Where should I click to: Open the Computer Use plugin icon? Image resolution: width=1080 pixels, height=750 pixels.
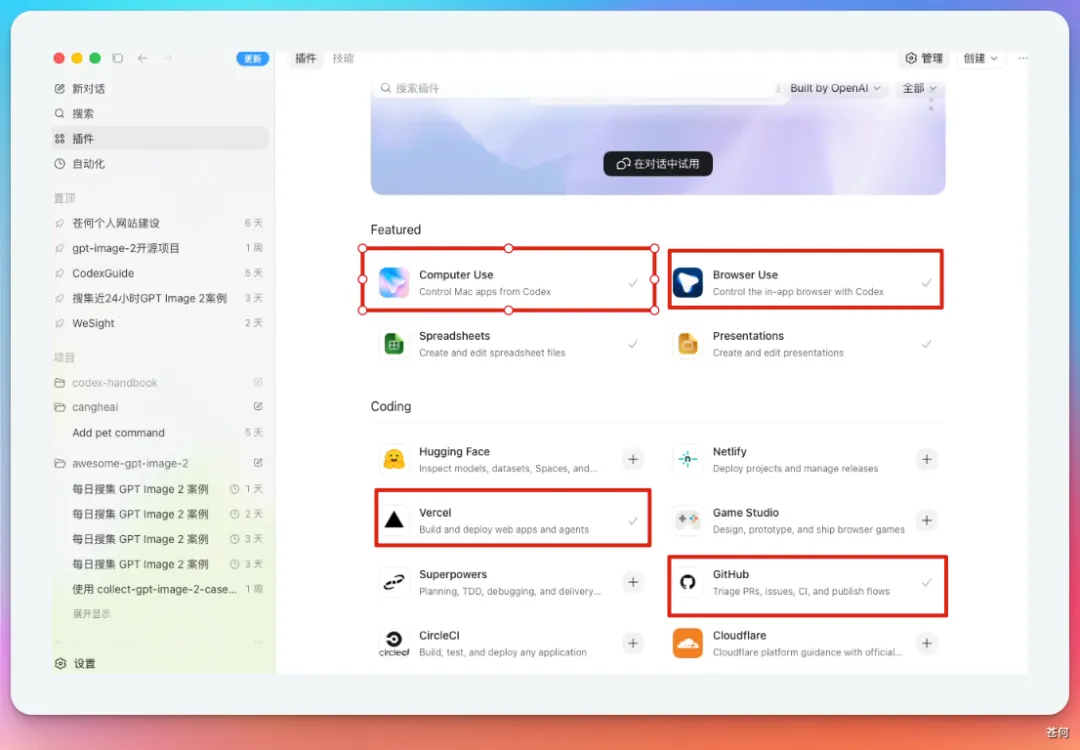pyautogui.click(x=394, y=282)
